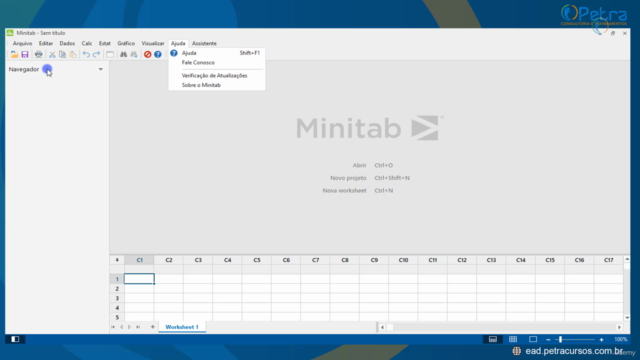Select column header C1
640x360 pixels.
[x=140, y=260]
